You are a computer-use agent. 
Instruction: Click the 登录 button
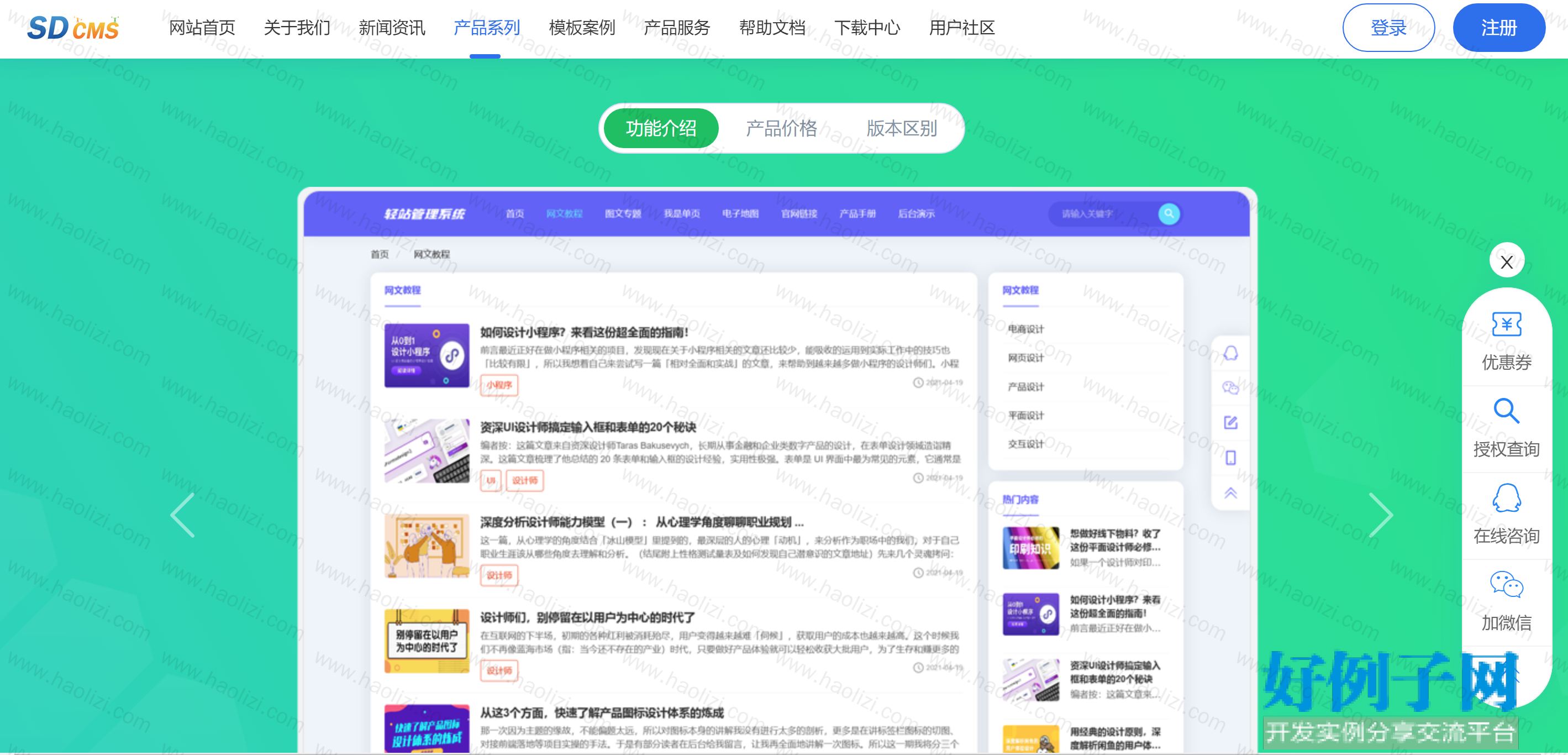tap(1388, 28)
